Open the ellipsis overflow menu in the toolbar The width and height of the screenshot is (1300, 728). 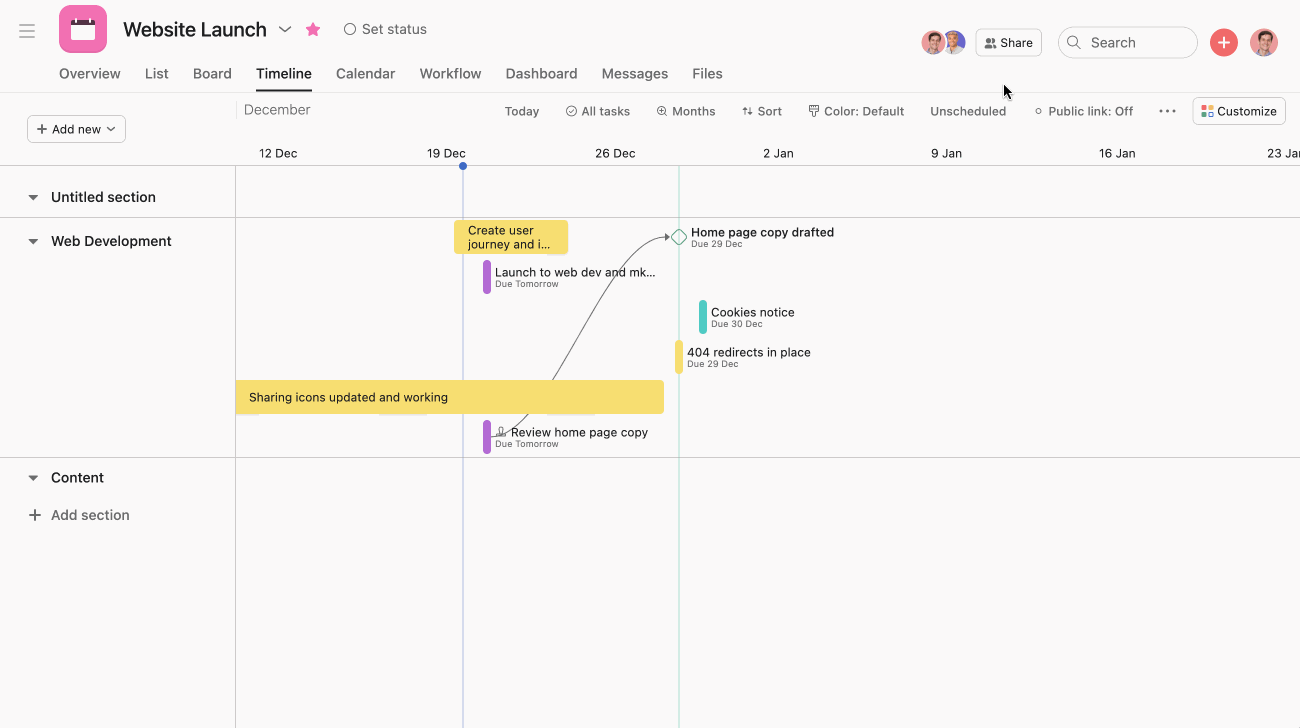coord(1167,111)
